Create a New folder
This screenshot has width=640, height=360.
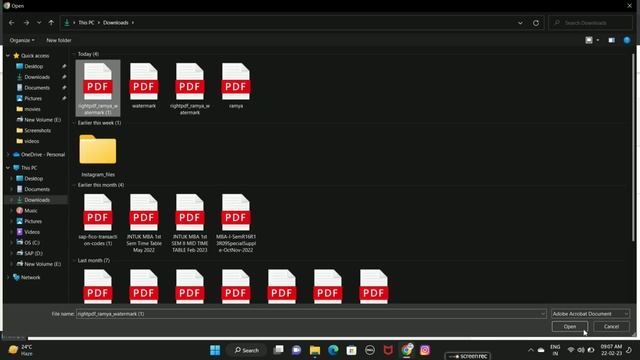59,40
